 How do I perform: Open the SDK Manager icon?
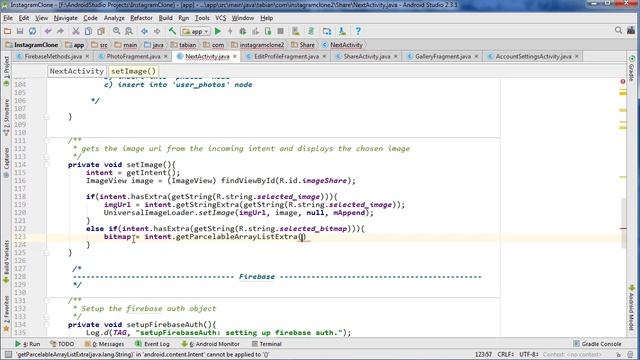(342, 31)
